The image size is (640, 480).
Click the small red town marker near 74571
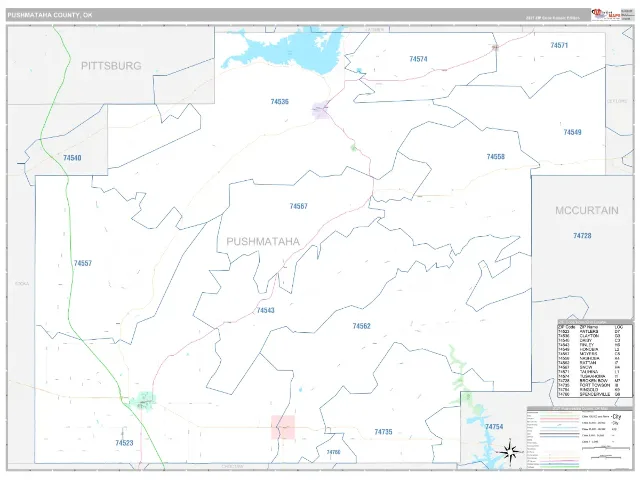pos(495,47)
